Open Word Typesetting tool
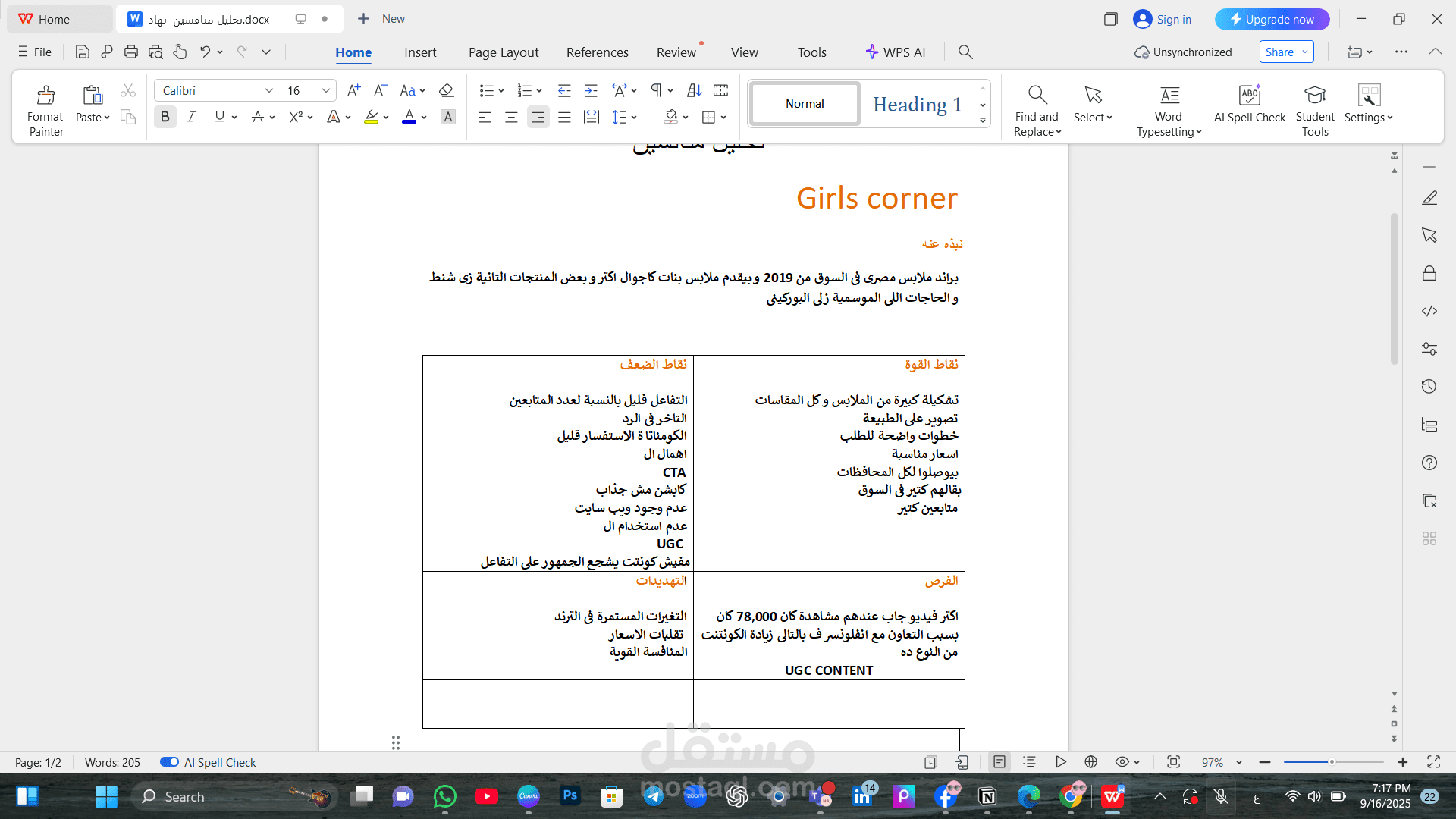Screen dimensions: 1456x819 click(1169, 111)
